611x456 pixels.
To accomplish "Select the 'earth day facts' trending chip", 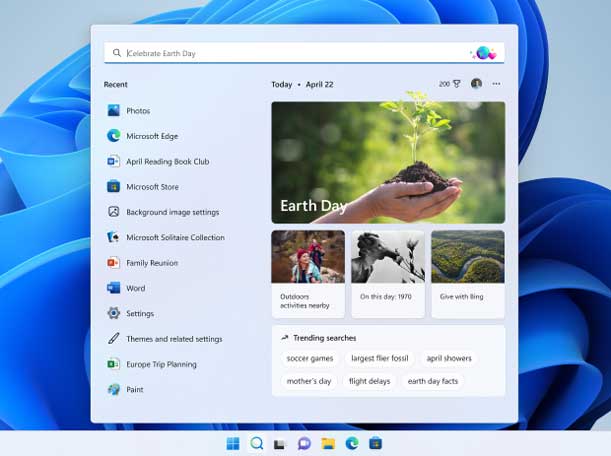I will tap(433, 381).
